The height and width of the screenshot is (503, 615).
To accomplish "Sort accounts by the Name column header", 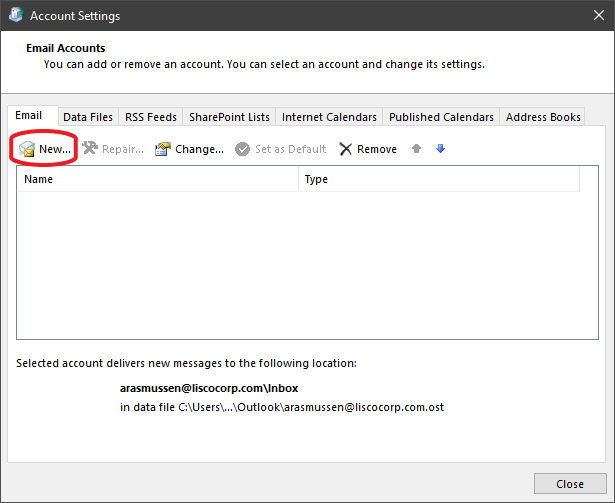I will point(158,180).
